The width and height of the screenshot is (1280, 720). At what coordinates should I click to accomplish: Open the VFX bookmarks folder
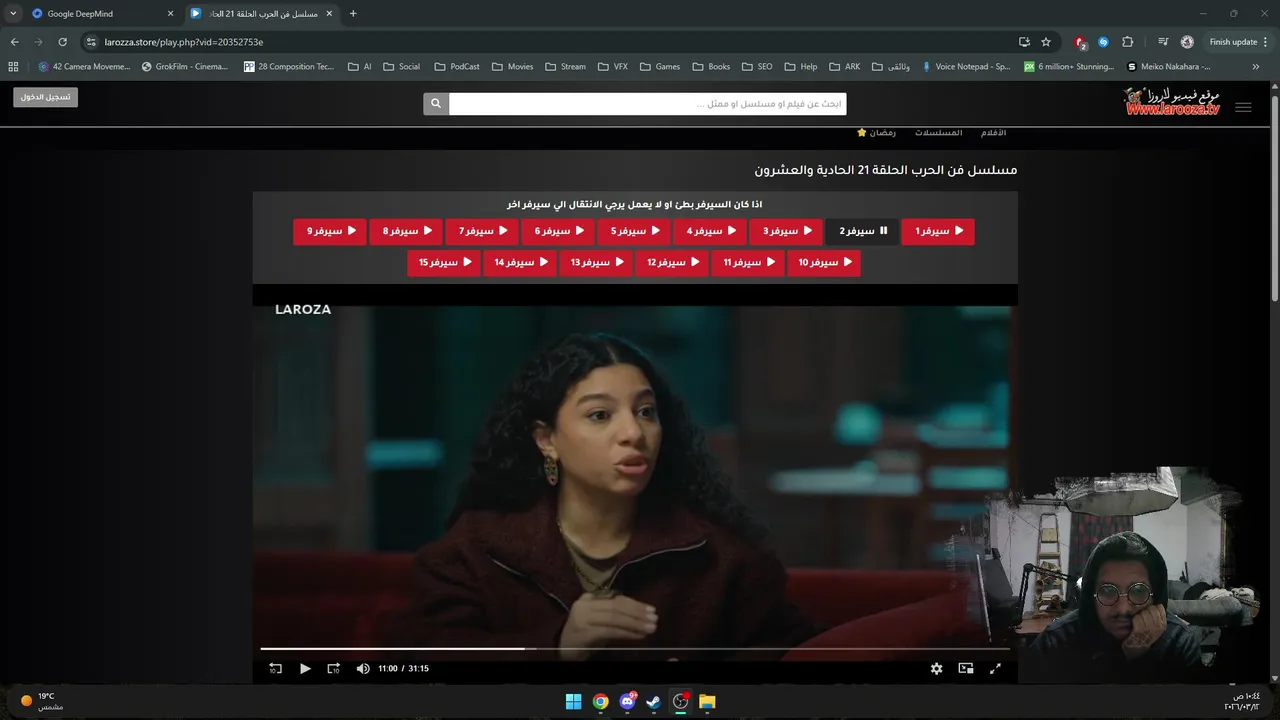pos(613,67)
